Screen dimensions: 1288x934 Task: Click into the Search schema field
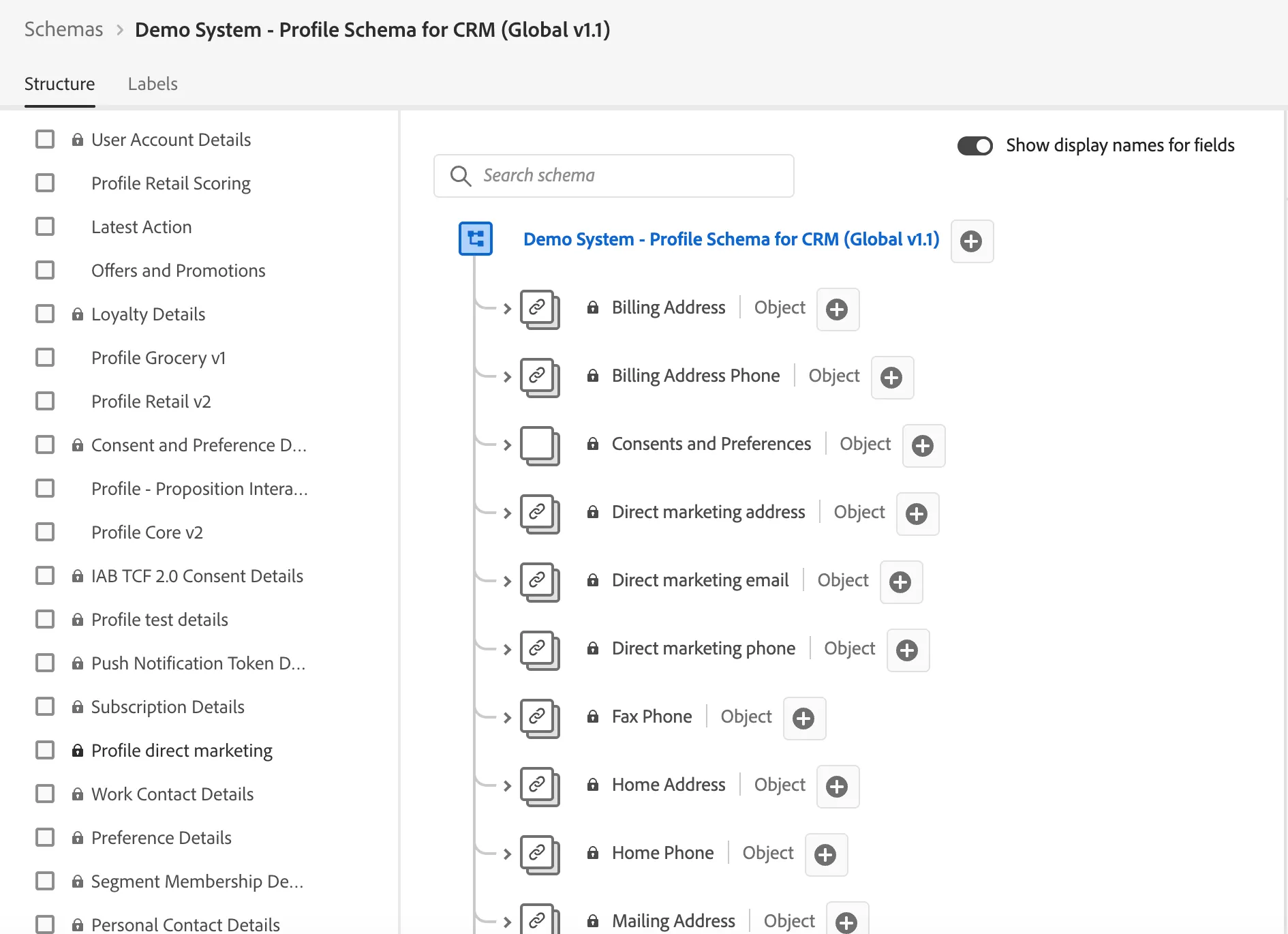[613, 176]
